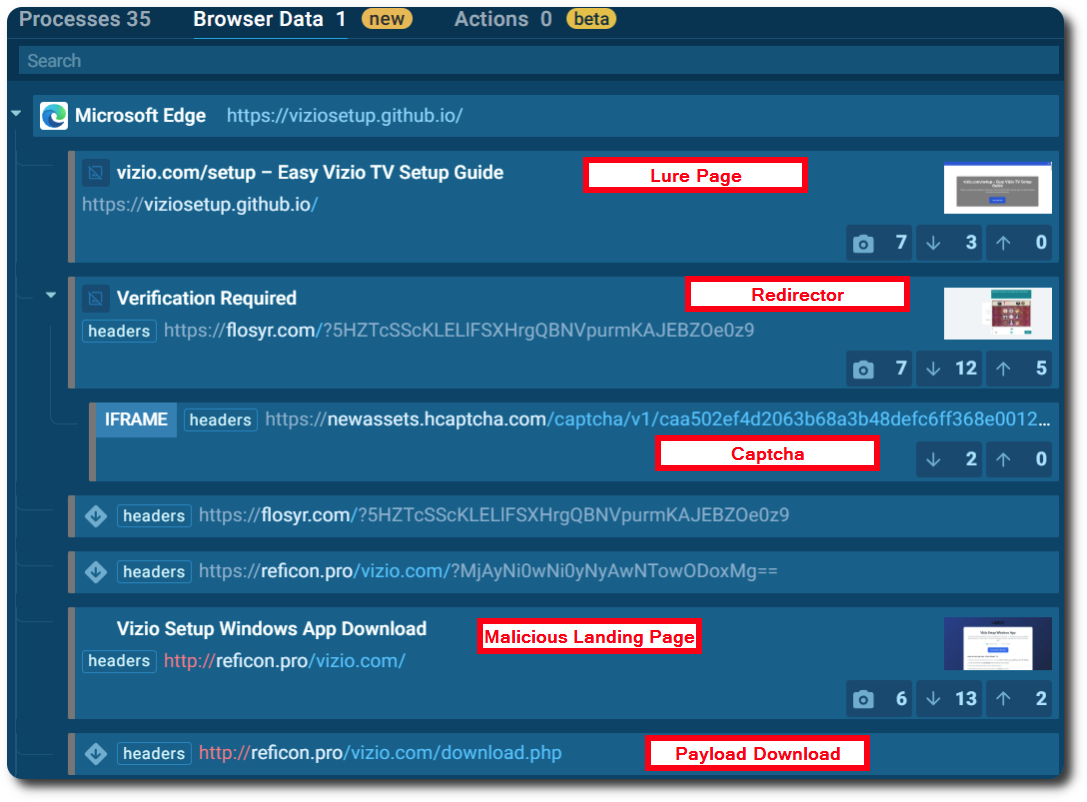
Task: Open thumbnail of the viziosetup.github.io page
Action: tap(998, 188)
